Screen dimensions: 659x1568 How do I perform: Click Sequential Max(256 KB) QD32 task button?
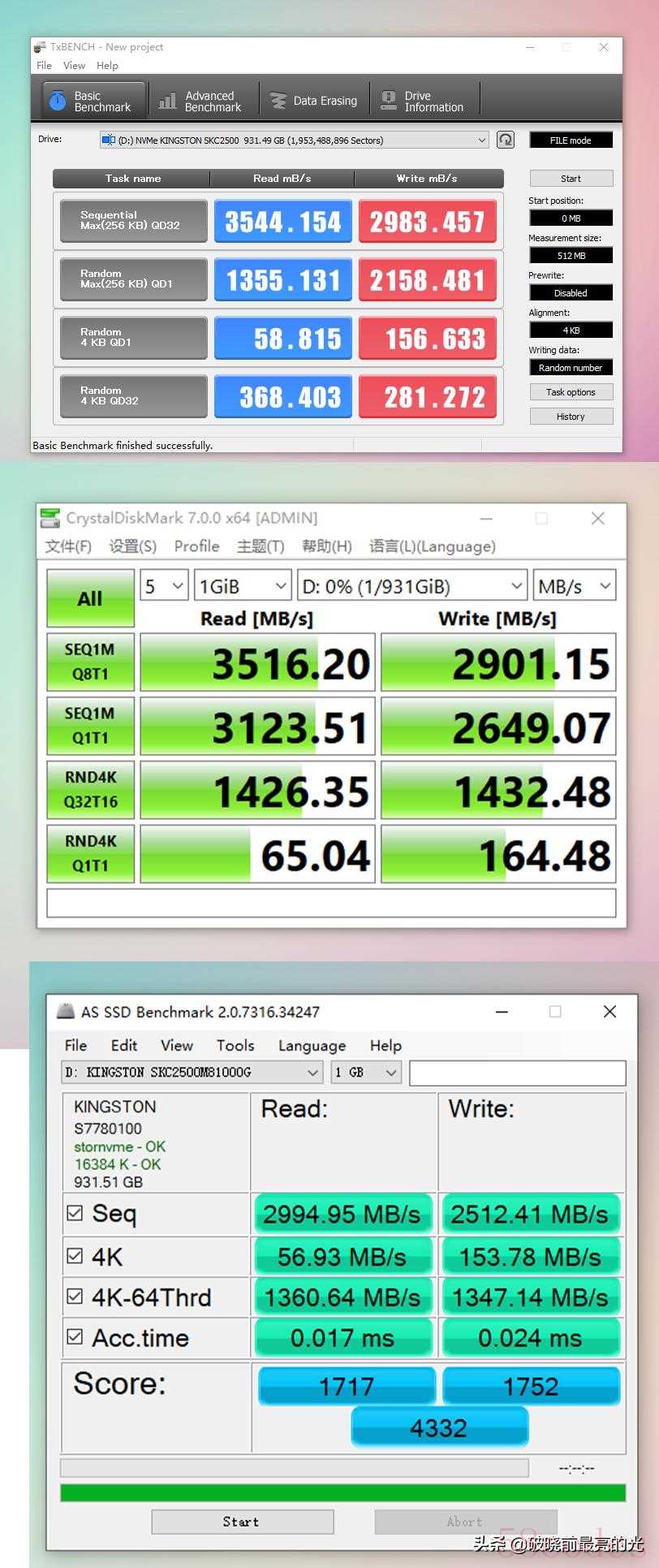click(x=134, y=221)
